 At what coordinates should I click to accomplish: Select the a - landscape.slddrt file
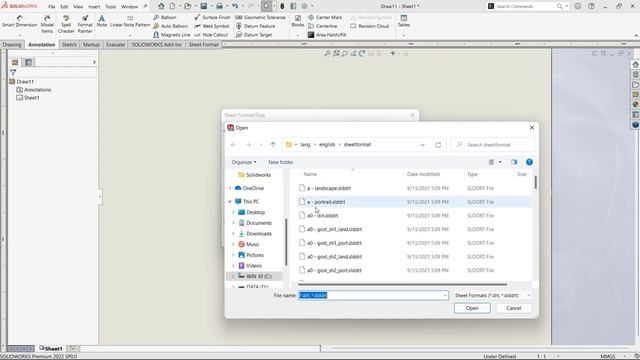tap(414, 188)
